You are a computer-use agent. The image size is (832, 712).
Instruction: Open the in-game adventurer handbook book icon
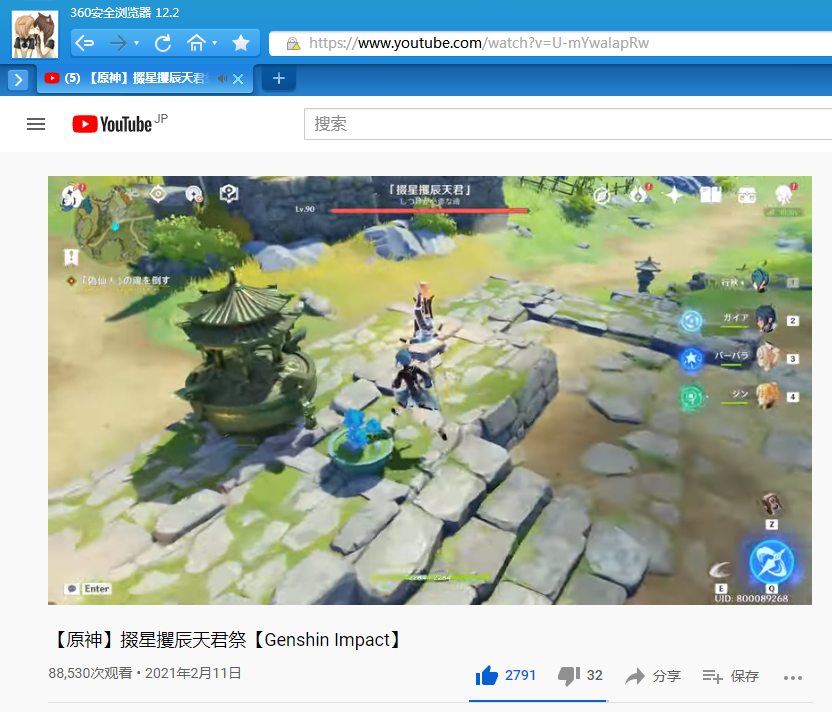(x=710, y=195)
